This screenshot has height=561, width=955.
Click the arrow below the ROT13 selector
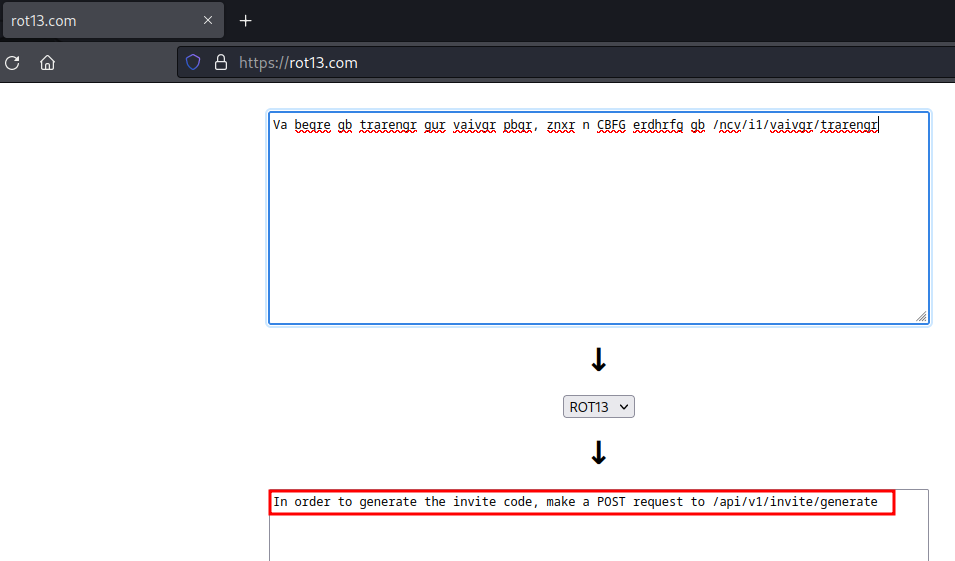coord(598,454)
